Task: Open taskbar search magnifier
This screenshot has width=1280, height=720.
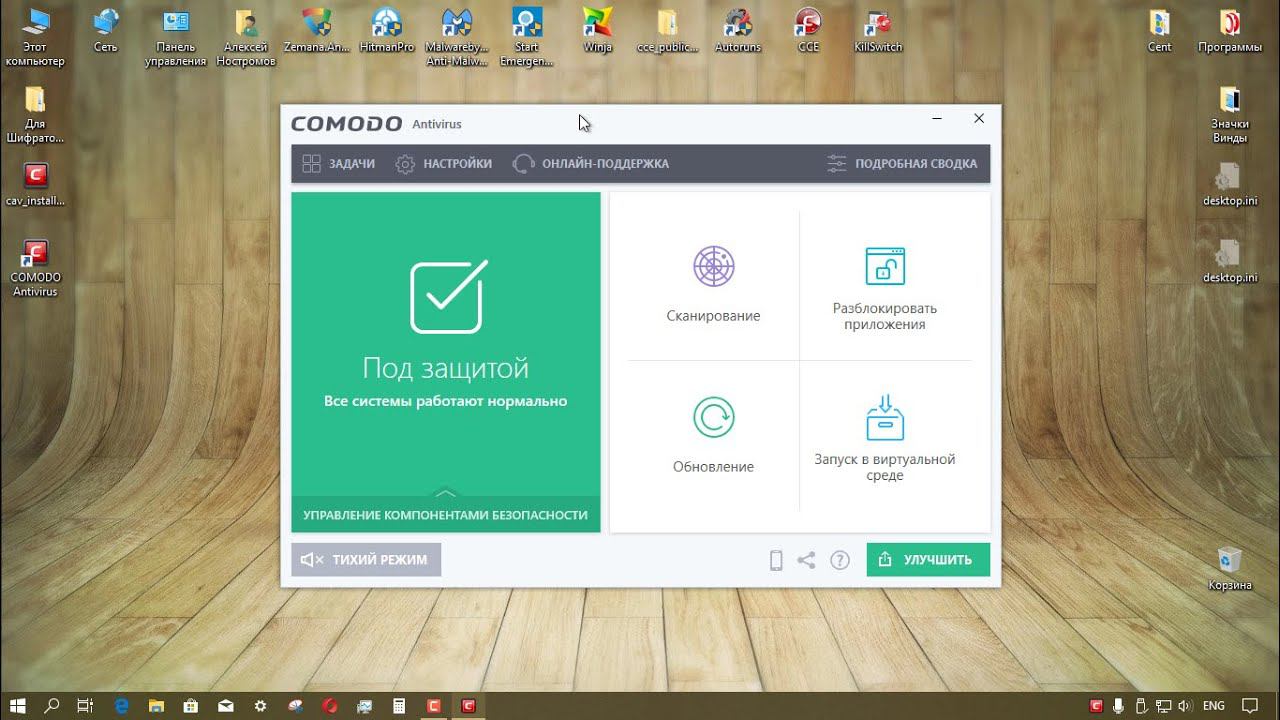Action: (52, 705)
